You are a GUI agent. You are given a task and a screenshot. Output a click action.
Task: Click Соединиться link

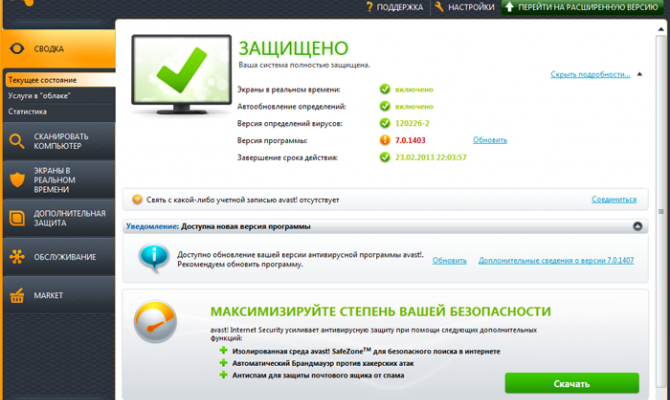click(x=614, y=199)
